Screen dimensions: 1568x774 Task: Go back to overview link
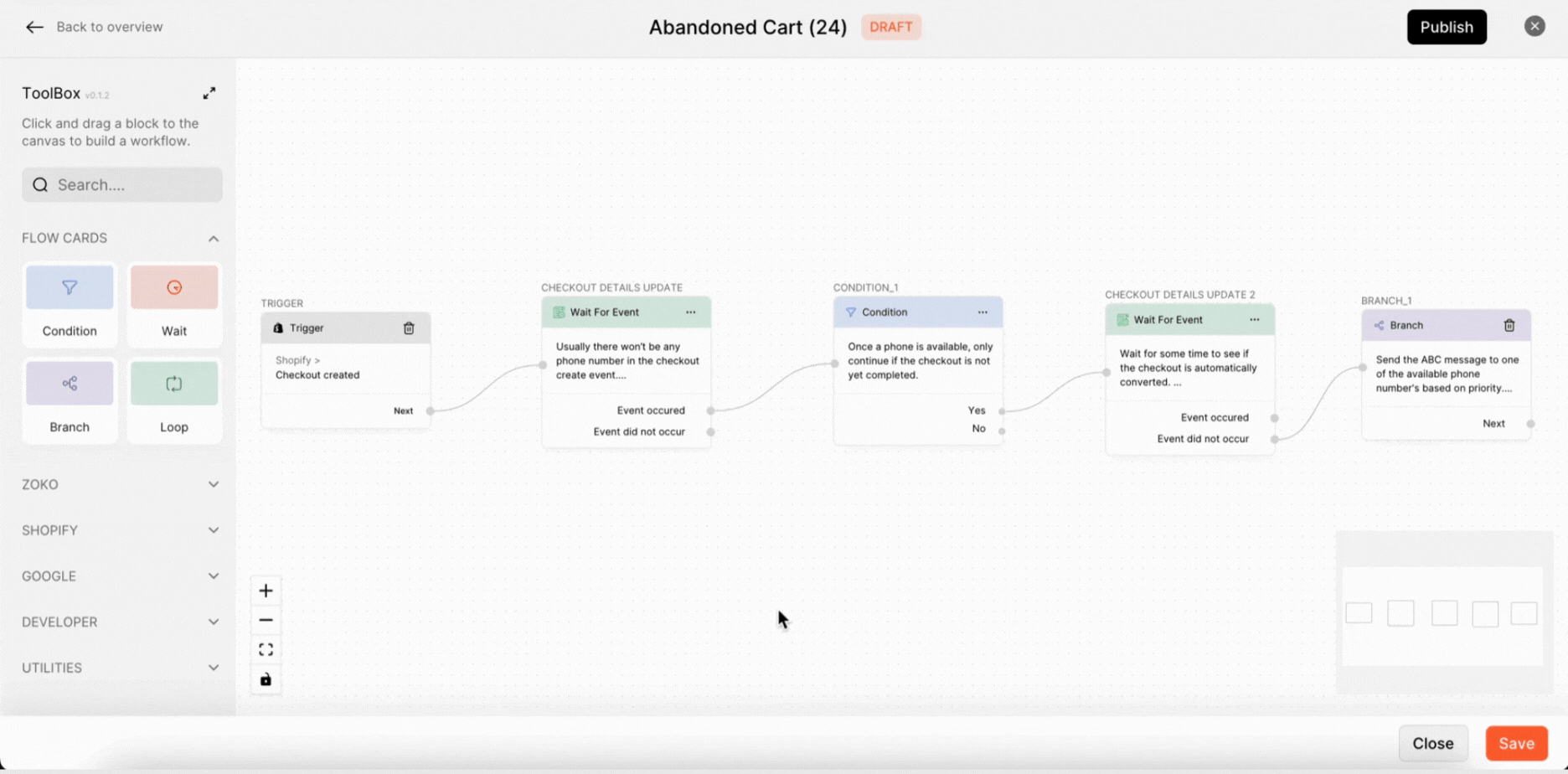click(109, 27)
